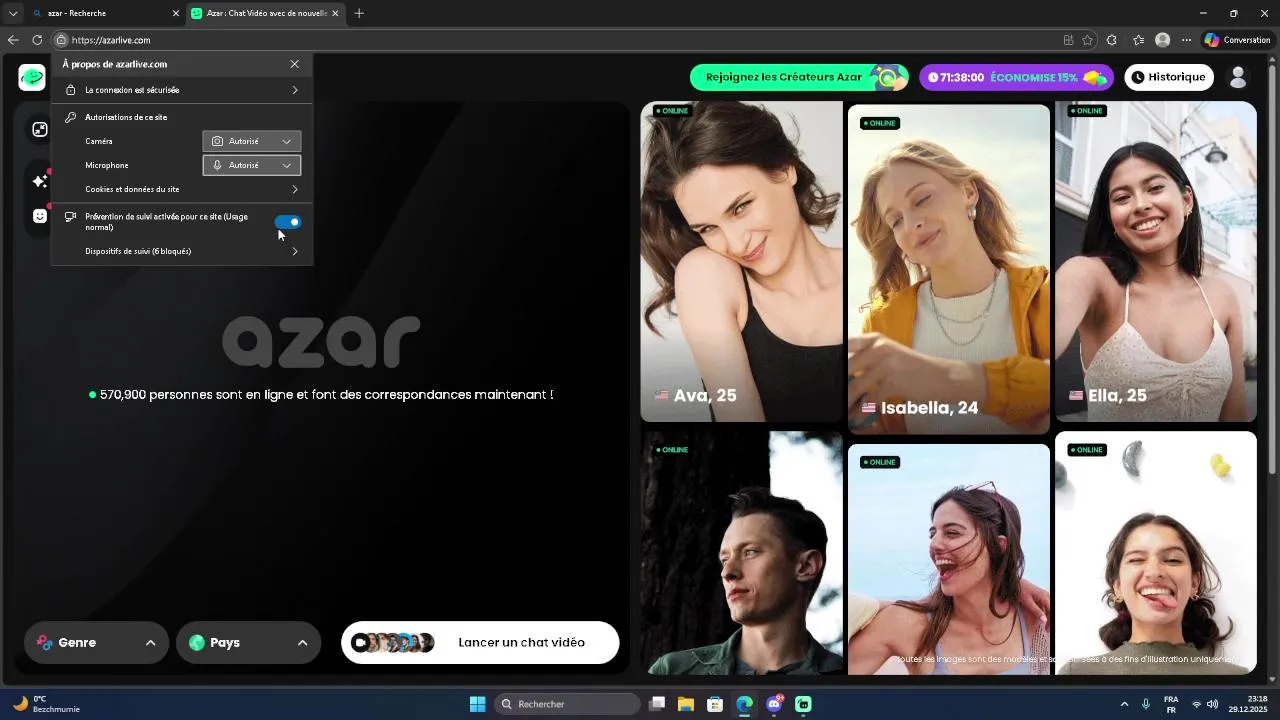Click the site info lock icon
Image resolution: width=1280 pixels, height=720 pixels.
tap(61, 40)
